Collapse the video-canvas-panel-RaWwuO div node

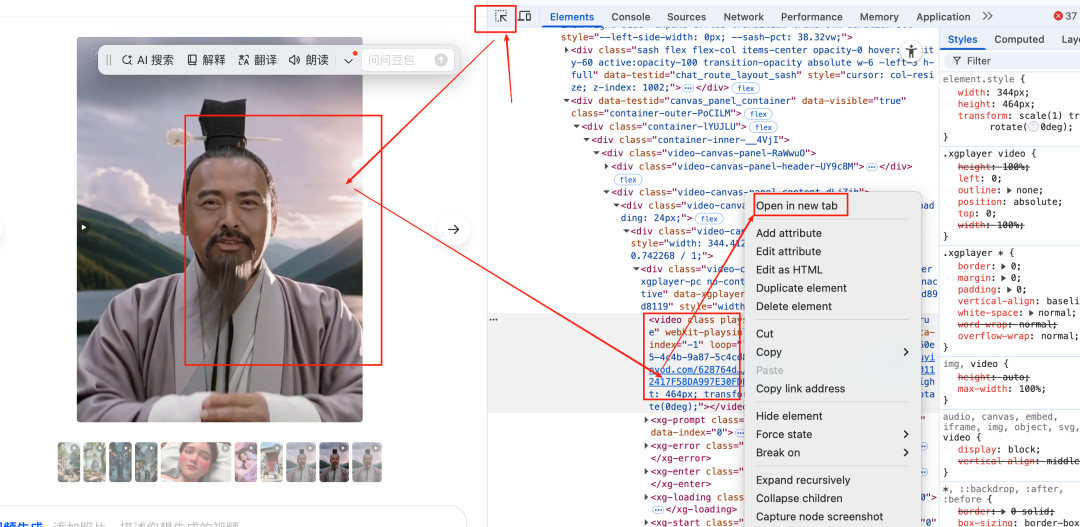[596, 153]
